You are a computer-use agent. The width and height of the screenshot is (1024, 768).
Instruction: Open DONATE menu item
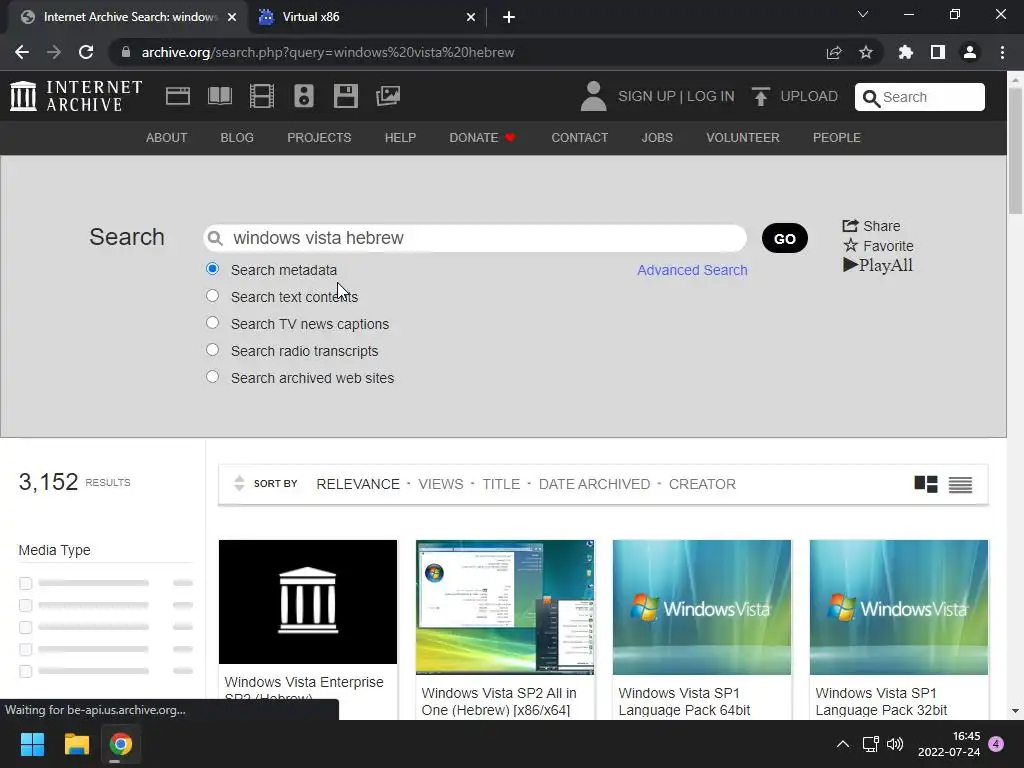click(x=483, y=138)
